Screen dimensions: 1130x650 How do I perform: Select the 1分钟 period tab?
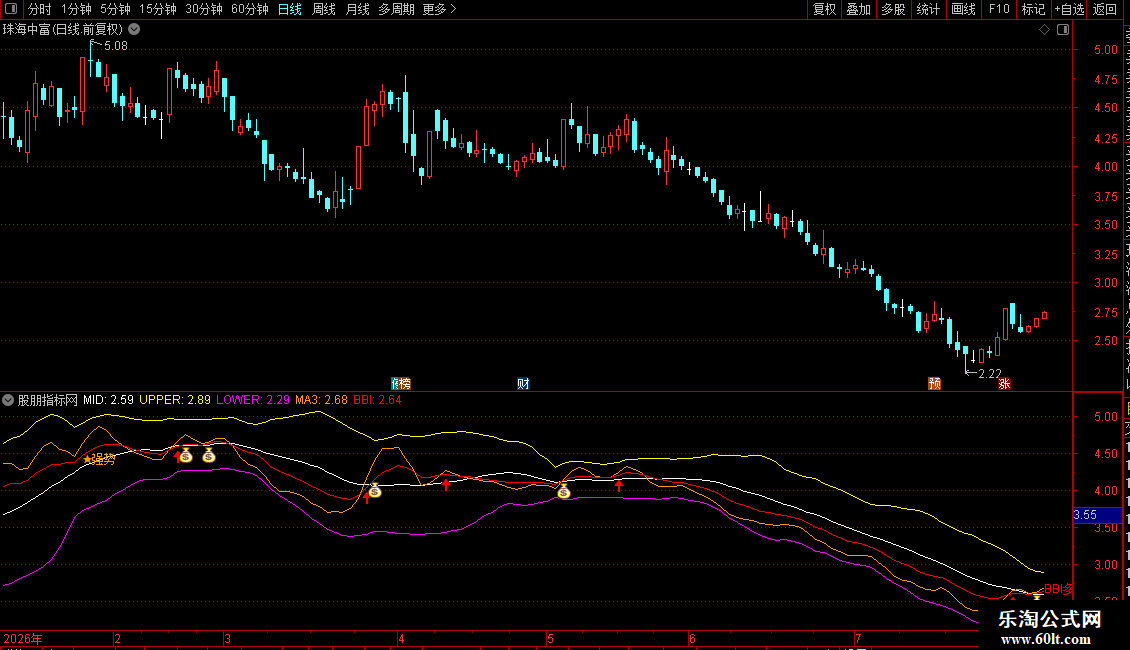pos(76,9)
